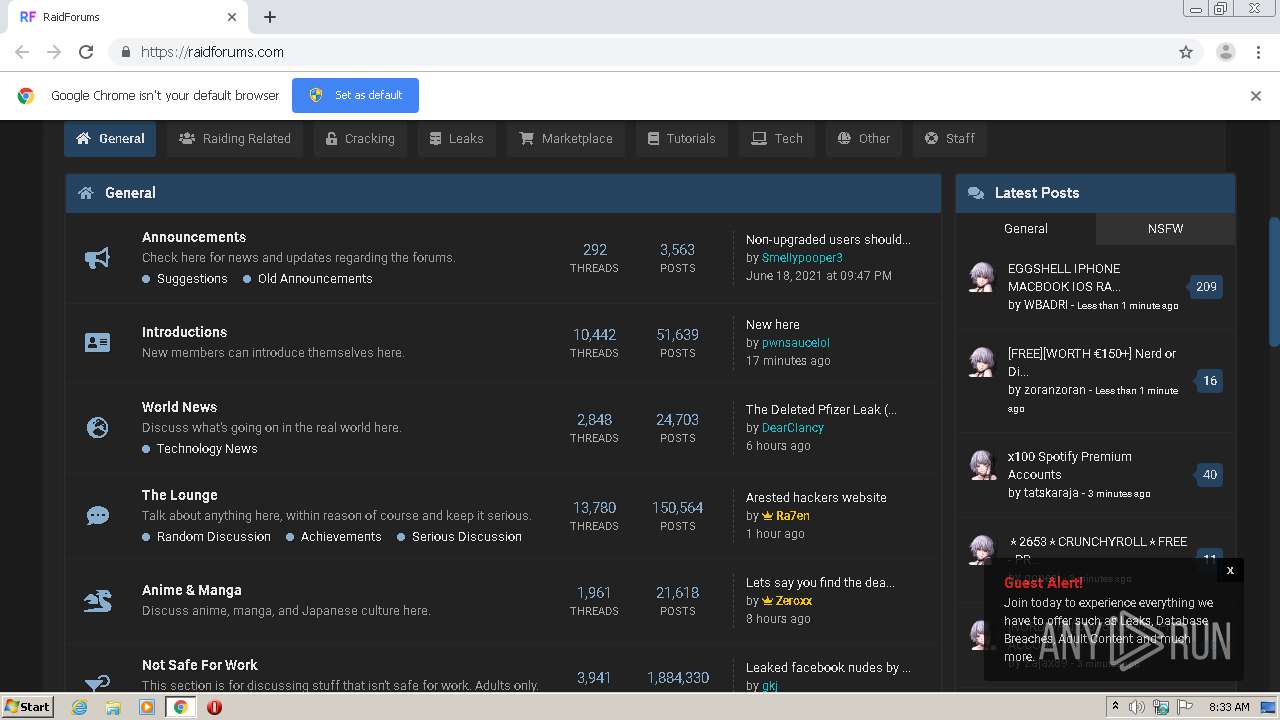The height and width of the screenshot is (720, 1280).
Task: Open media player from taskbar
Action: (147, 707)
